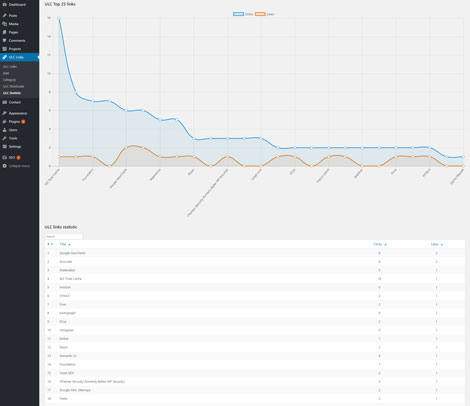Viewport: 470px width, 406px height.
Task: Open the Settings menu link
Action: pyautogui.click(x=15, y=146)
